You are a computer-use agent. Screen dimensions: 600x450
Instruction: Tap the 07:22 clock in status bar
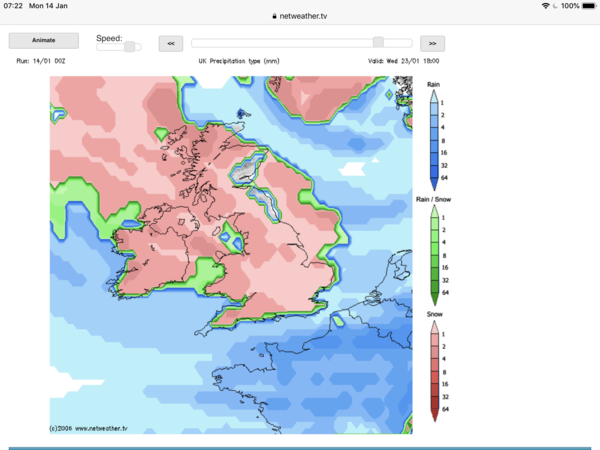(13, 6)
